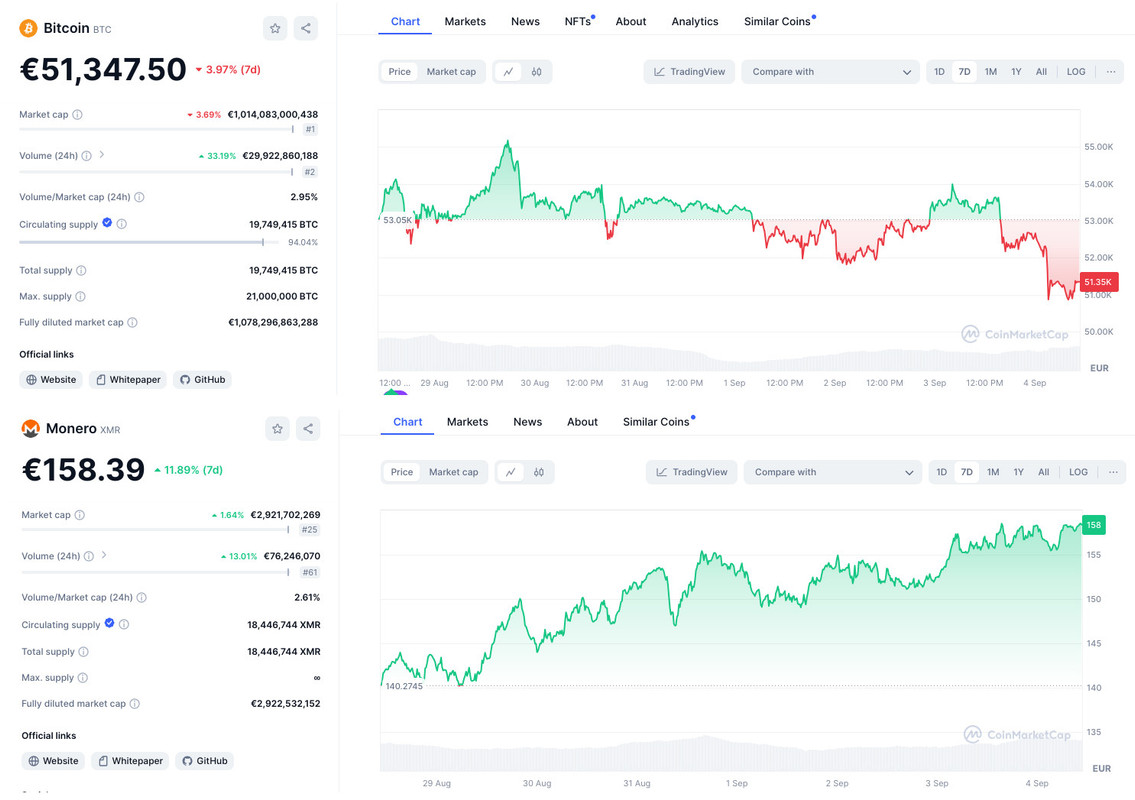
Task: Open Bitcoin Analytics tab
Action: pos(694,22)
